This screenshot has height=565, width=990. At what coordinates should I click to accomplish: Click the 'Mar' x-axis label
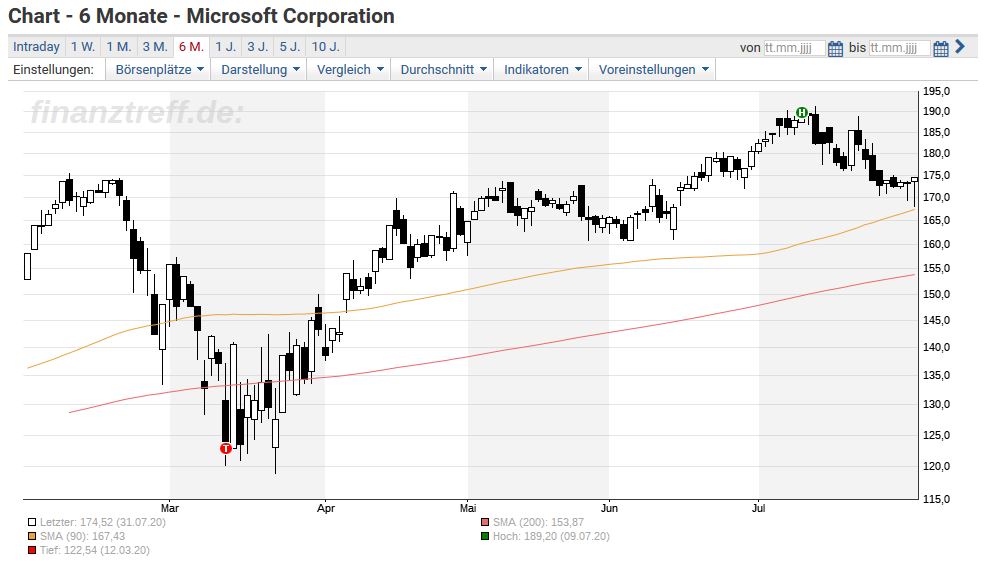(170, 508)
